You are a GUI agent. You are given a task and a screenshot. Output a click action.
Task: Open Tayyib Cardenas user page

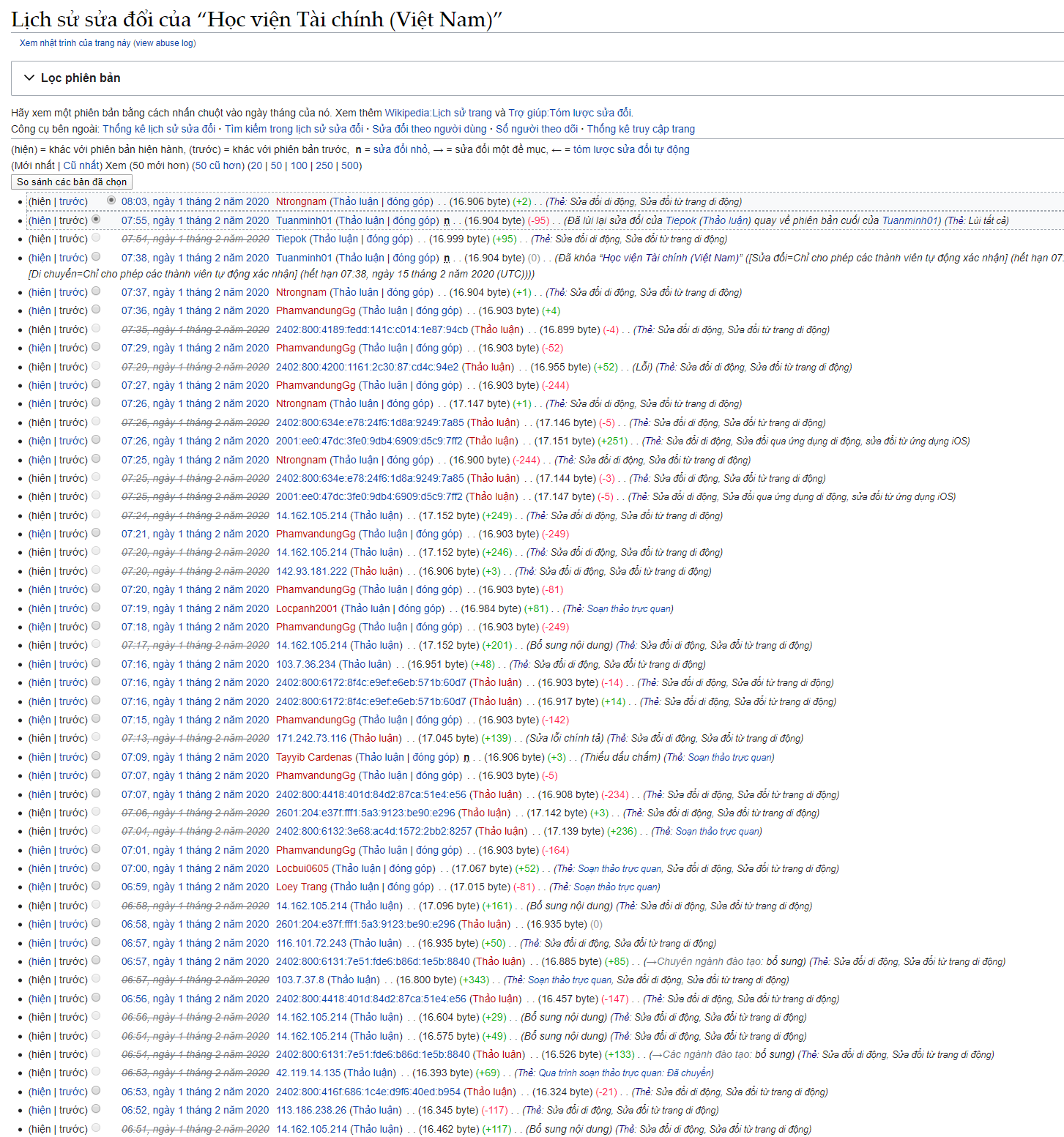[314, 757]
